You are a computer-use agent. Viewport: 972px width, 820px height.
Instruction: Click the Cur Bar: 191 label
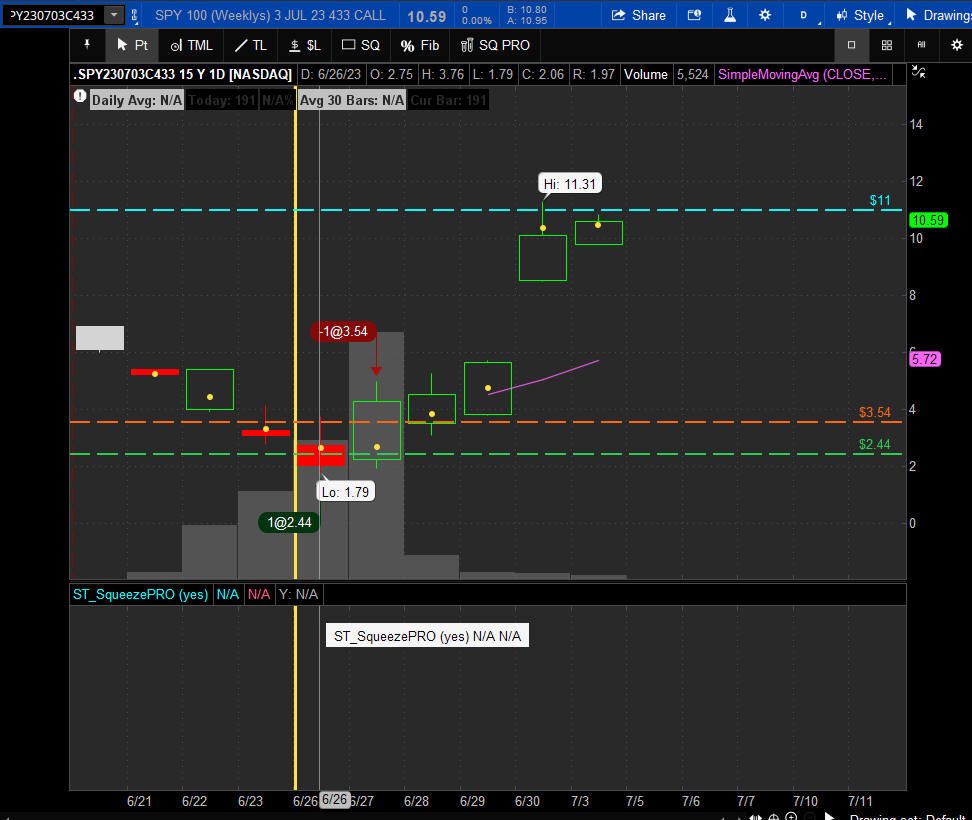click(x=448, y=100)
